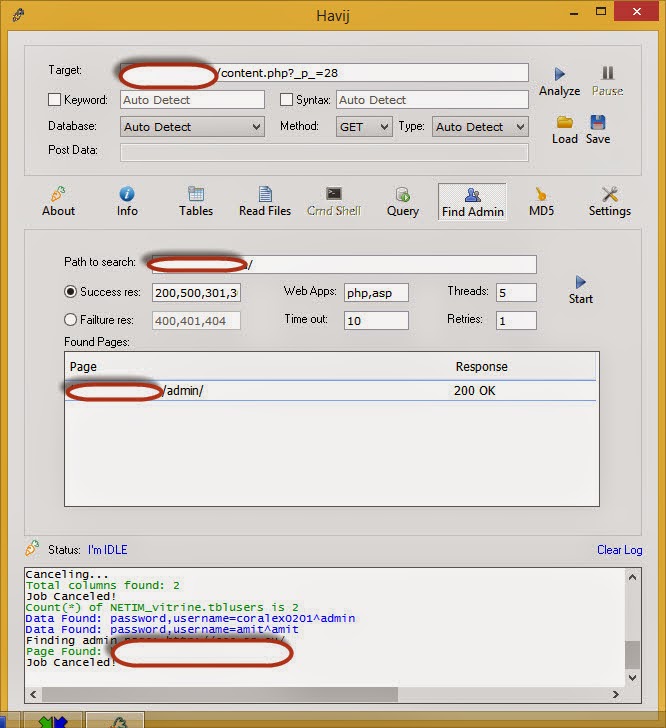Maximize the Havij window
The height and width of the screenshot is (728, 666).
tap(601, 12)
